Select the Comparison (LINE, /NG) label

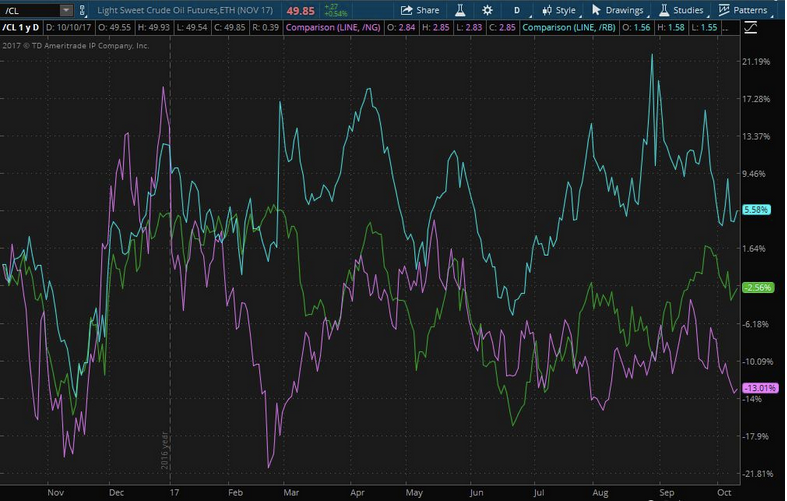[333, 27]
